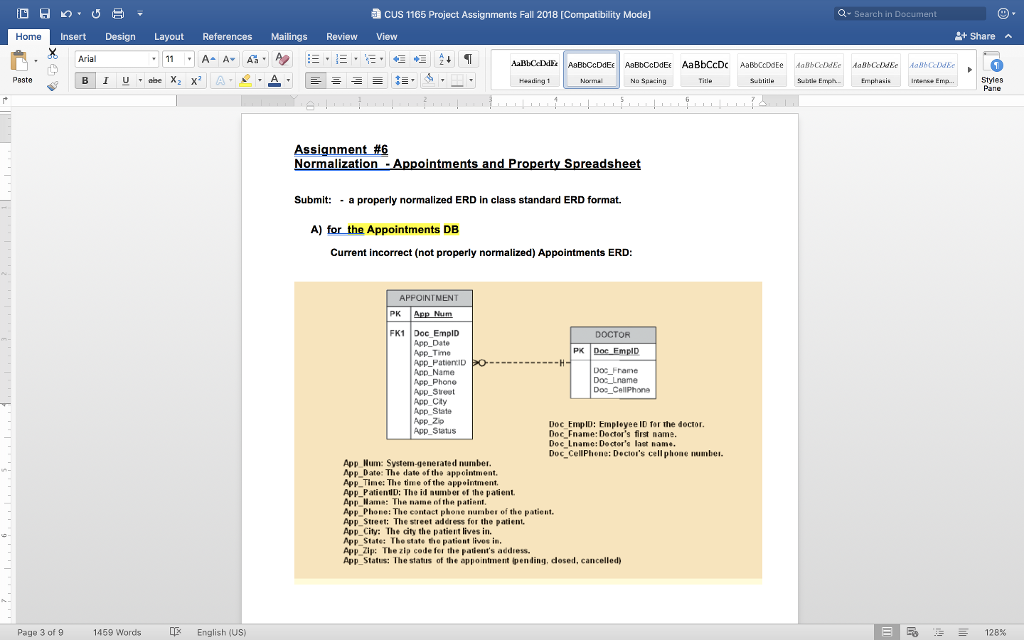Toggle italic formatting
Image resolution: width=1024 pixels, height=640 pixels.
(x=106, y=80)
